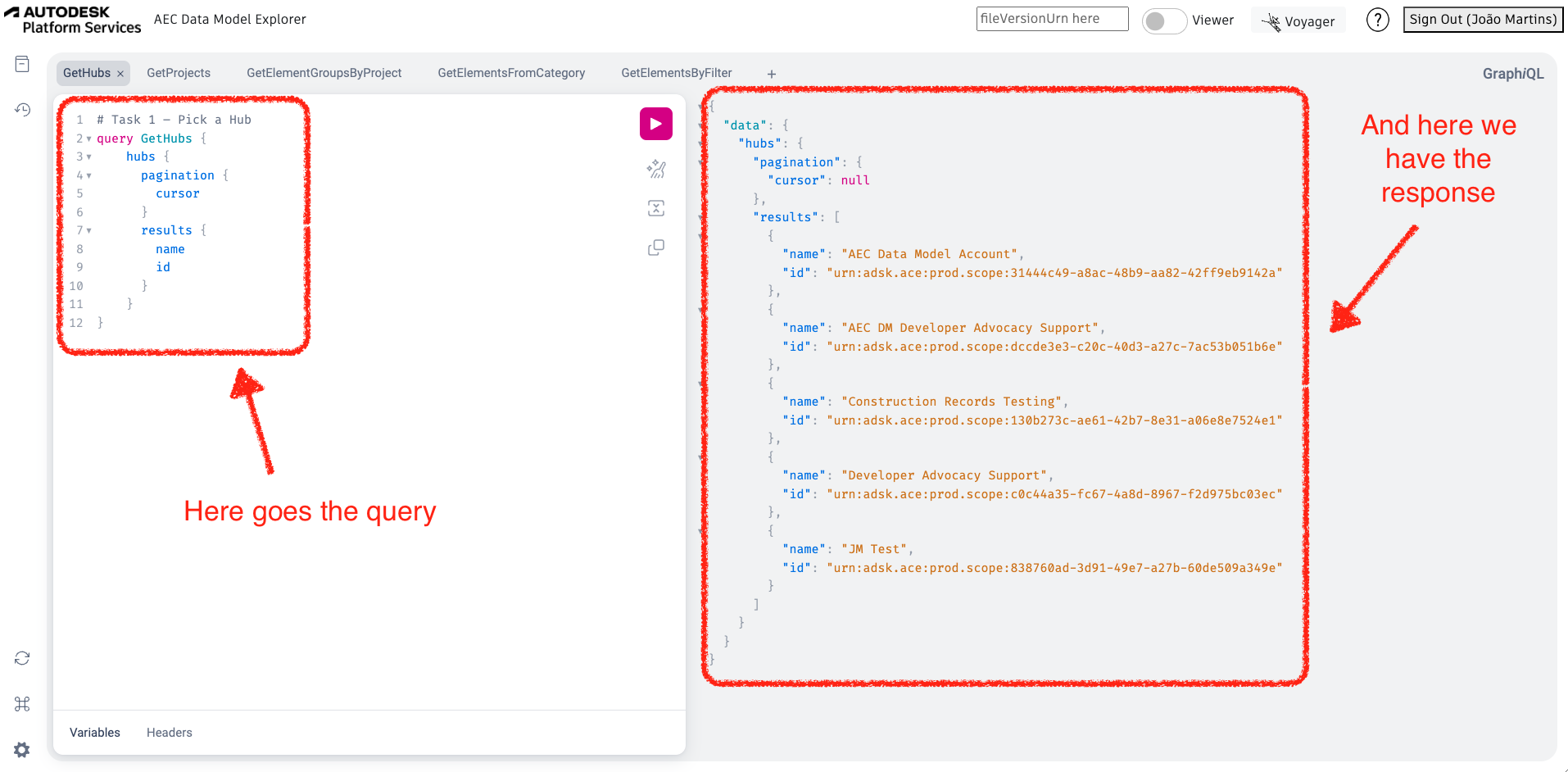Image resolution: width=1568 pixels, height=772 pixels.
Task: Add a new query tab
Action: (771, 74)
